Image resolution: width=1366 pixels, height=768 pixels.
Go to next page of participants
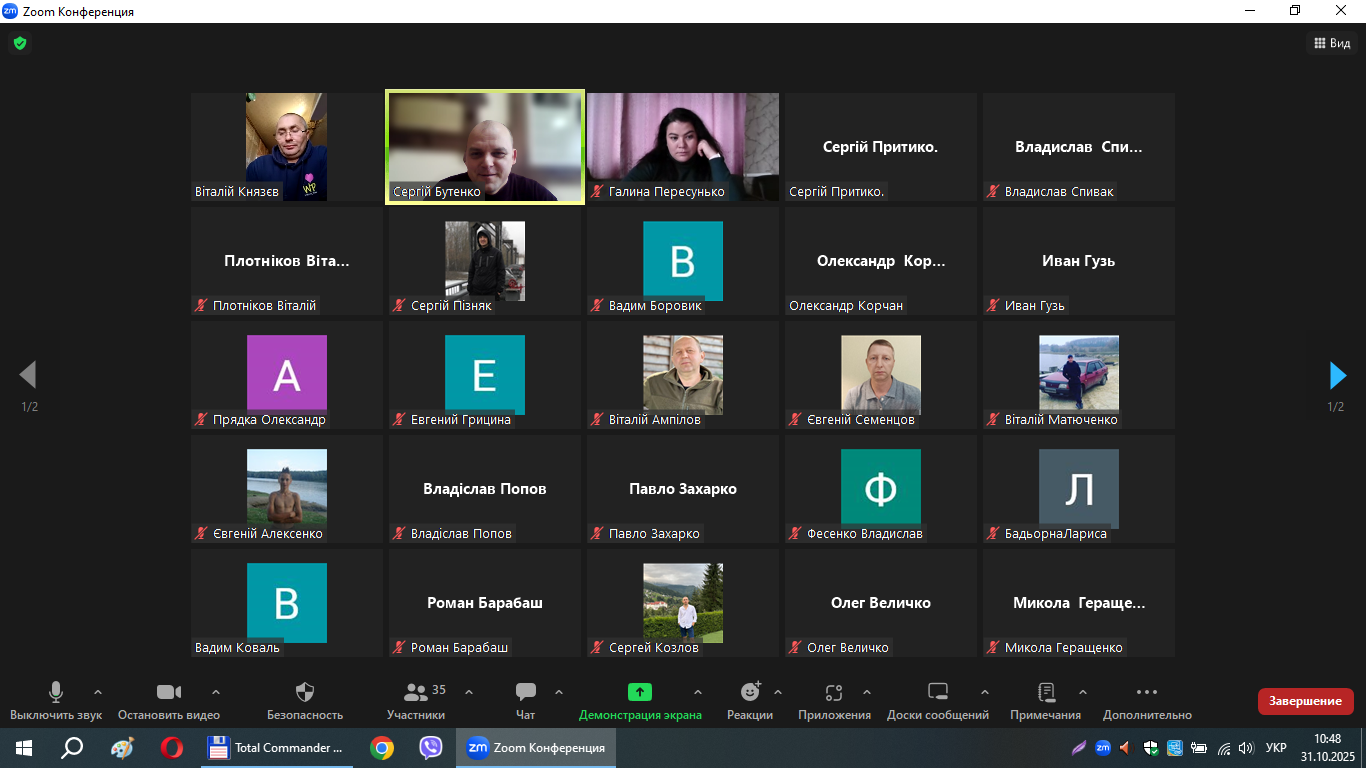click(x=1337, y=375)
